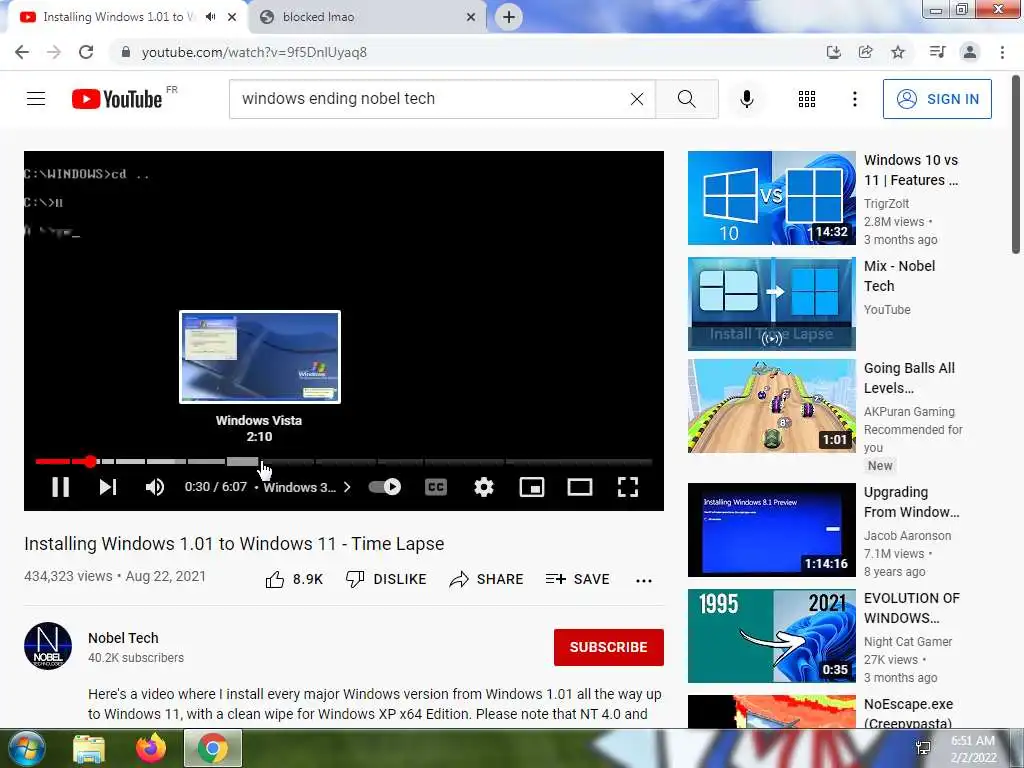Enable theater mode

580,487
